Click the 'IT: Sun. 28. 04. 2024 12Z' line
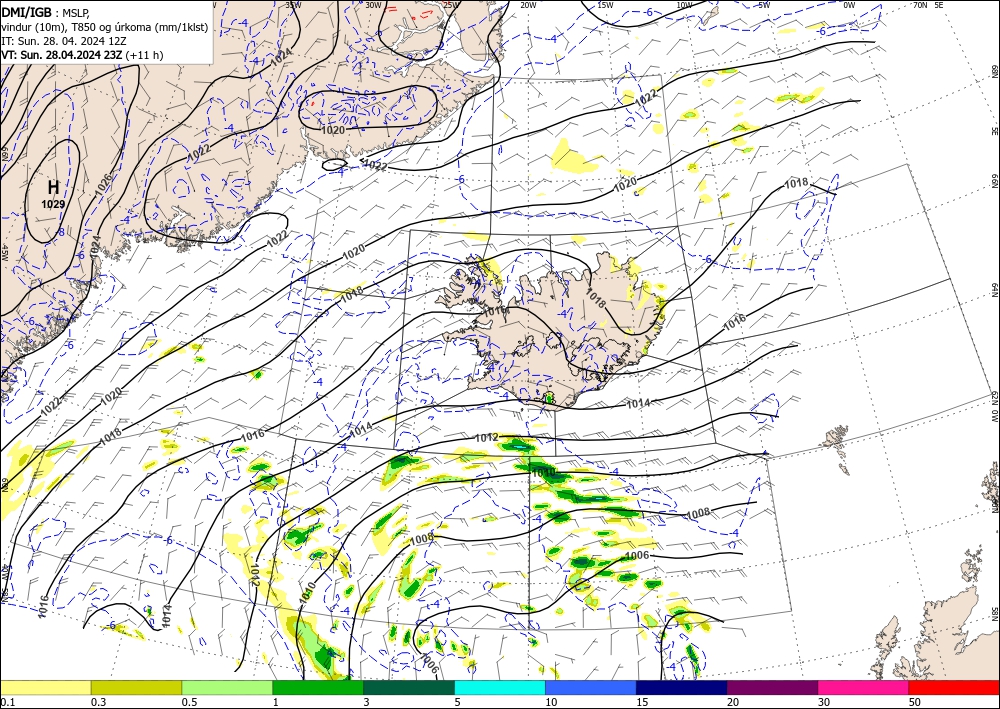The image size is (1000, 709). click(x=64, y=41)
